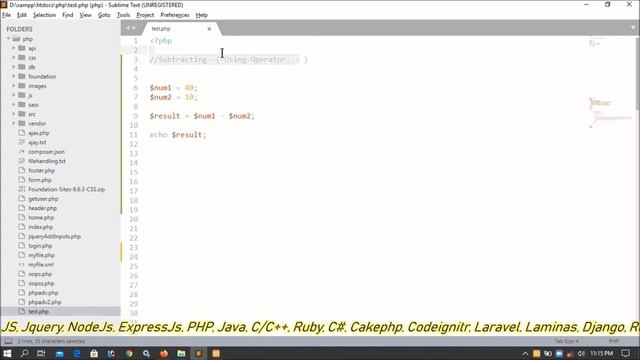The image size is (640, 360).
Task: Open getuser.php in the sidebar
Action: (43, 199)
